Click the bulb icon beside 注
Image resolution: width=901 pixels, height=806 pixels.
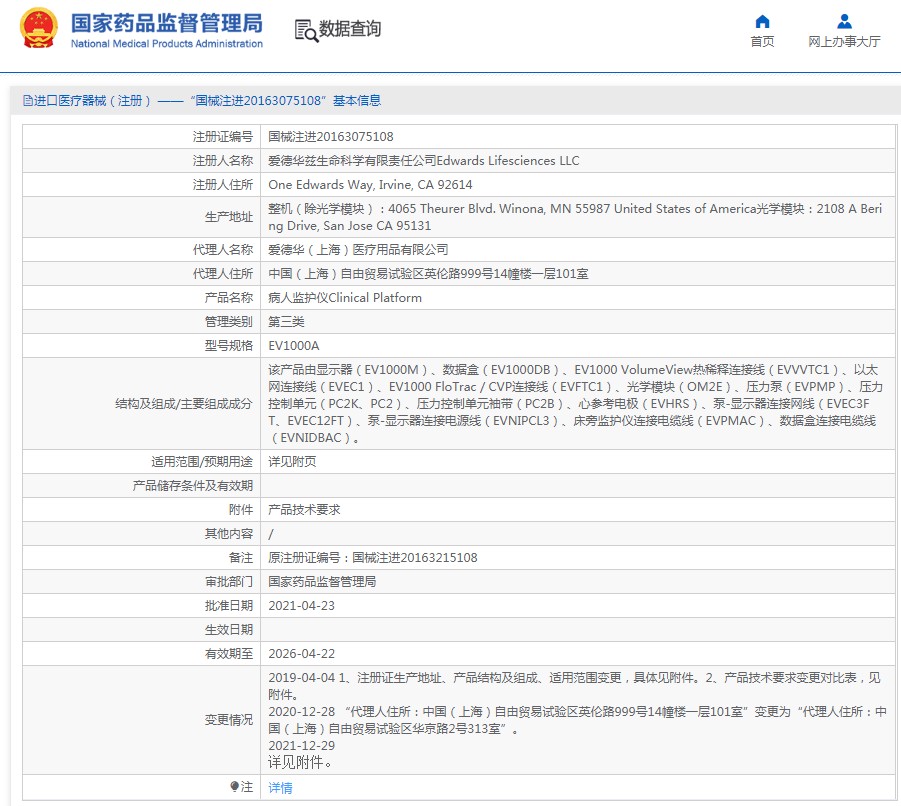click(234, 786)
